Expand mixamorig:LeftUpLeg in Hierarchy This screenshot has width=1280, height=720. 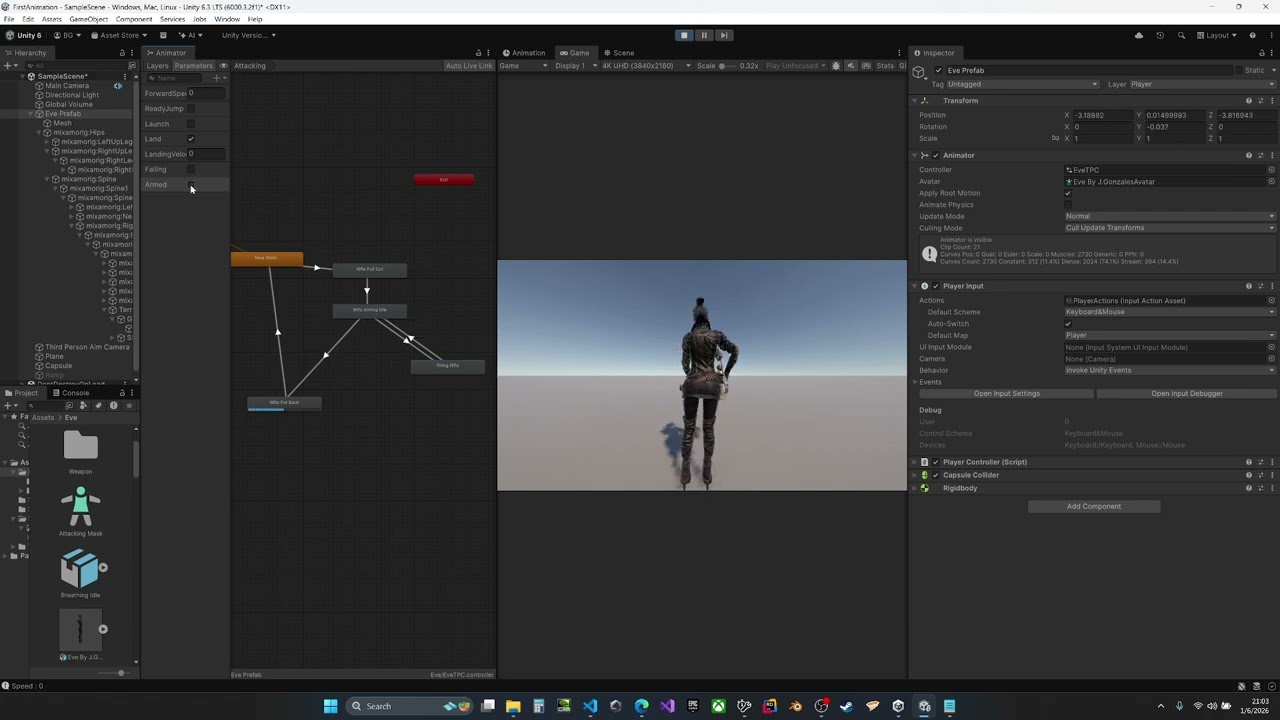tap(46, 142)
